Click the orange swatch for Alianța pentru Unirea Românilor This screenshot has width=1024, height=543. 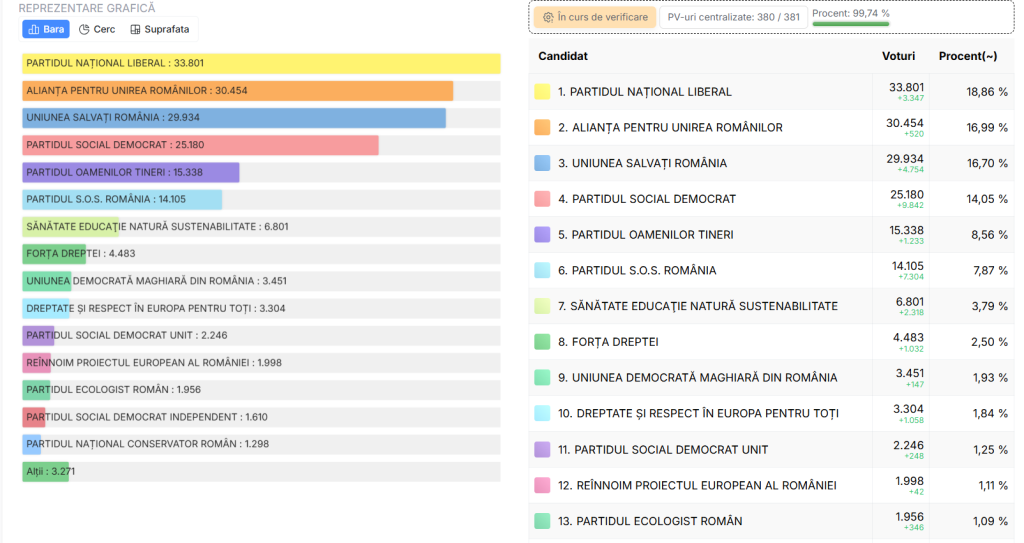point(542,128)
